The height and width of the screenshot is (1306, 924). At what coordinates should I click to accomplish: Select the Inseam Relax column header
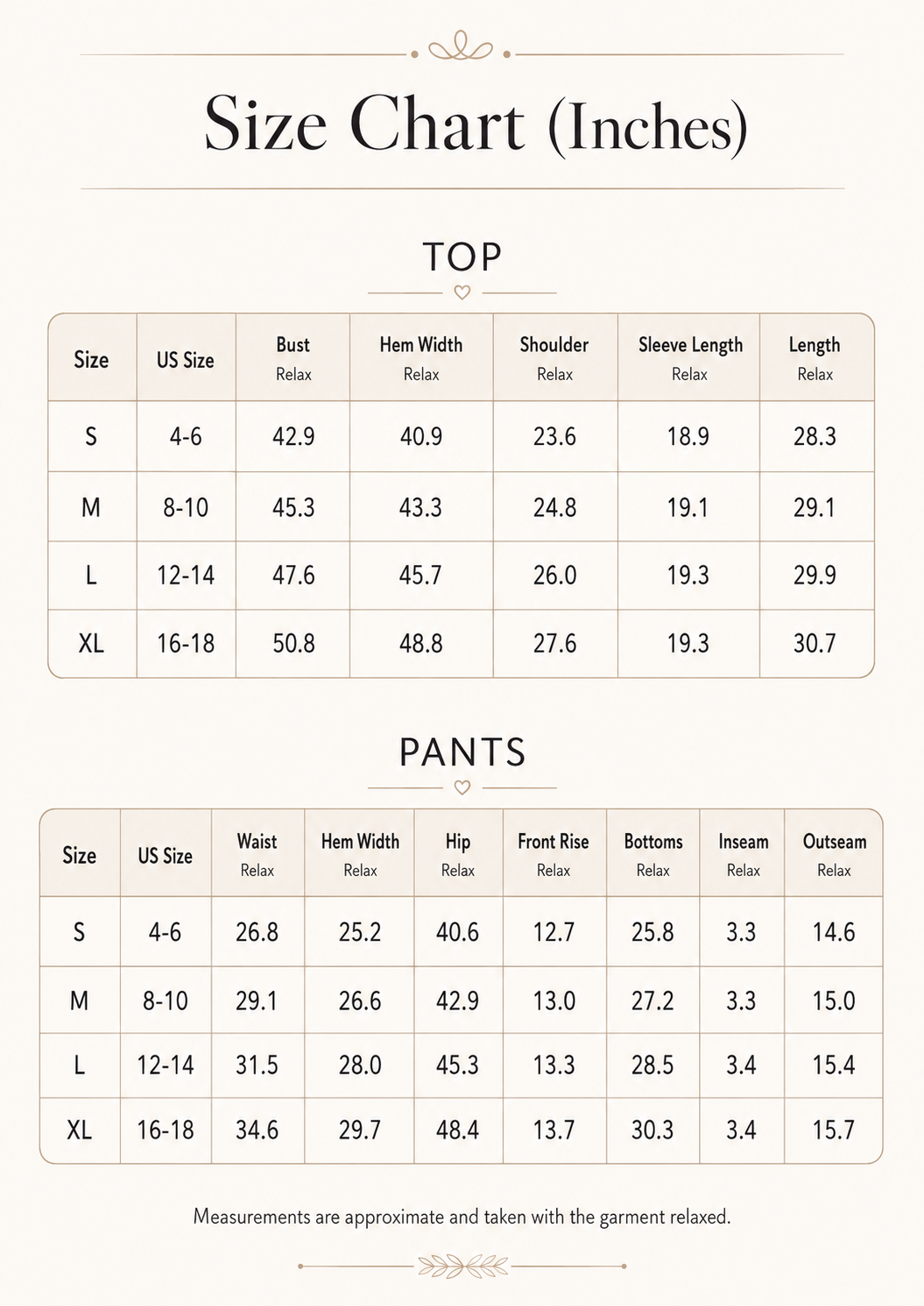pyautogui.click(x=743, y=854)
